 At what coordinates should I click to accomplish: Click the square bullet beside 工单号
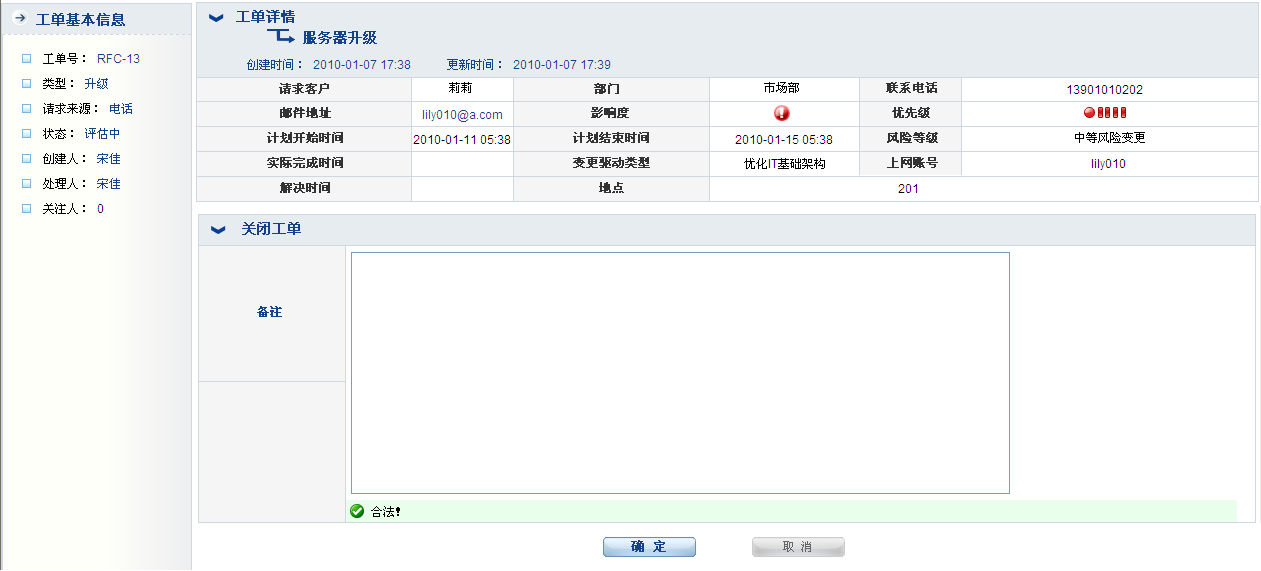[x=27, y=59]
